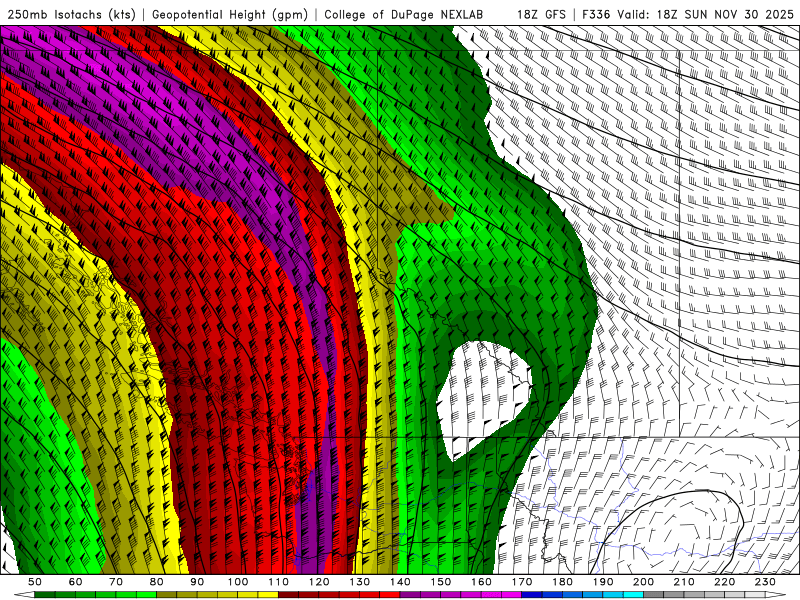Click the 'College of DuPage NEXLAB' label
800x600 pixels.
pos(404,14)
